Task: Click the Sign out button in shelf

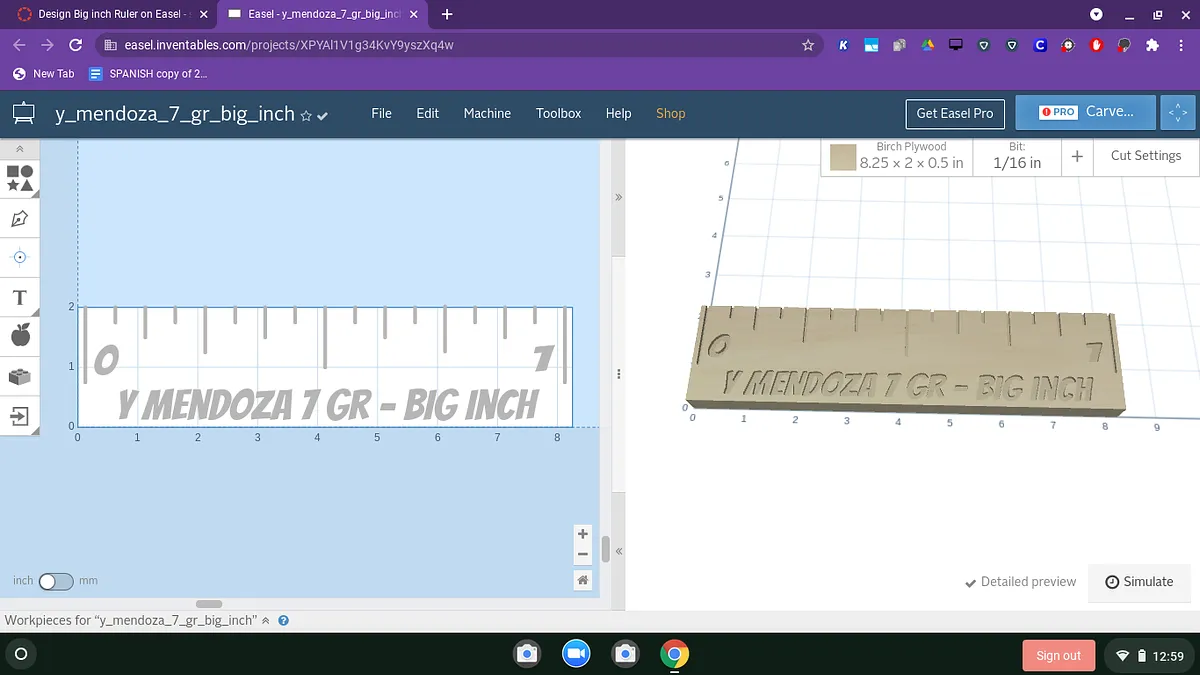Action: coord(1058,655)
